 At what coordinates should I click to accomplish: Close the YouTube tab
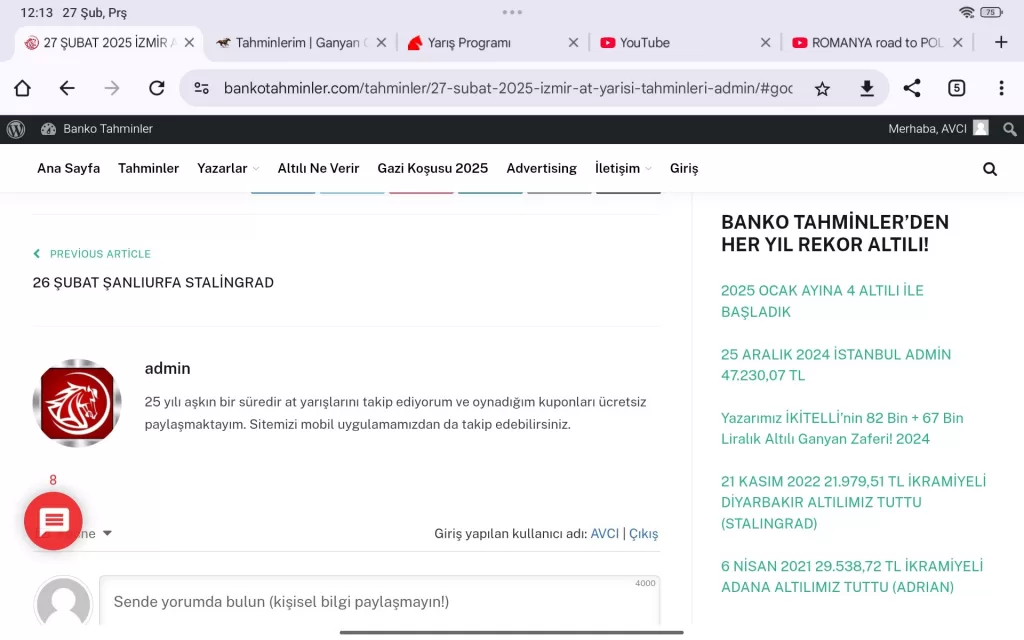[x=765, y=43]
